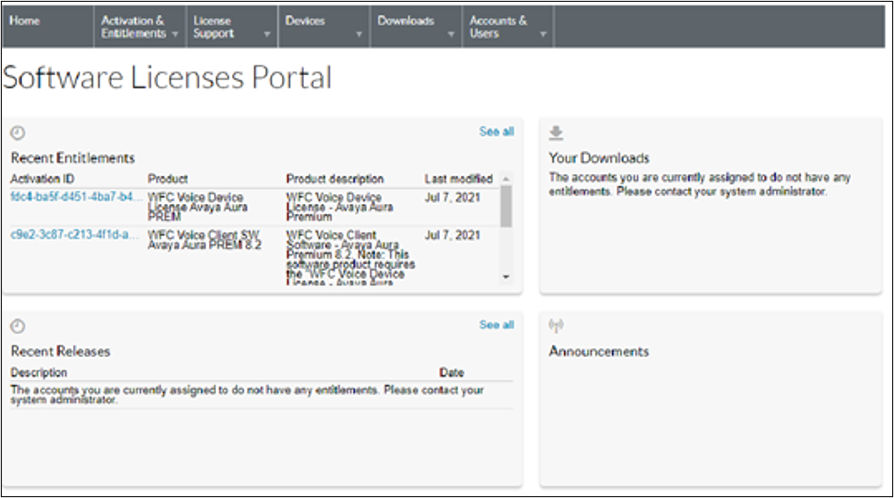894x498 pixels.
Task: Click the Recent Releases heading
Action: (60, 351)
